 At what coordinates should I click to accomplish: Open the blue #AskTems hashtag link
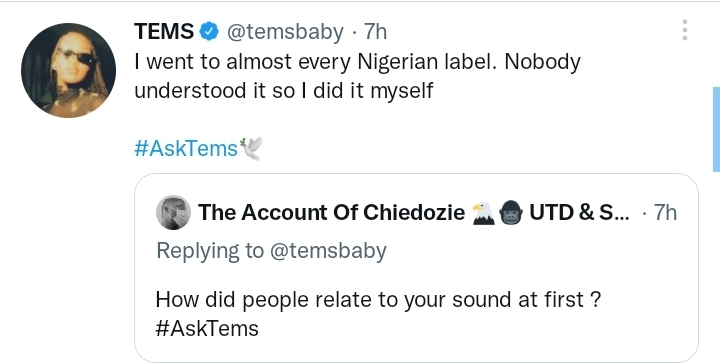(186, 148)
